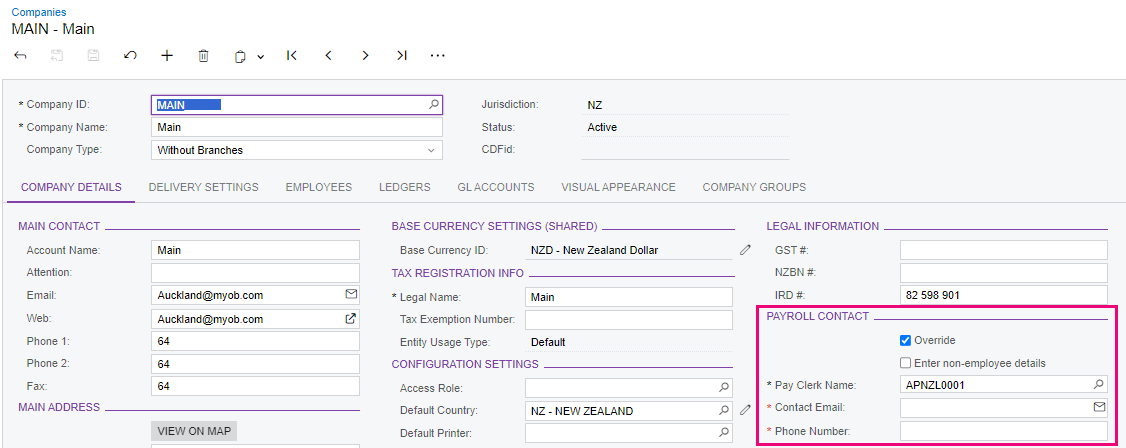1126x448 pixels.
Task: Open the more actions ellipsis menu
Action: click(437, 56)
